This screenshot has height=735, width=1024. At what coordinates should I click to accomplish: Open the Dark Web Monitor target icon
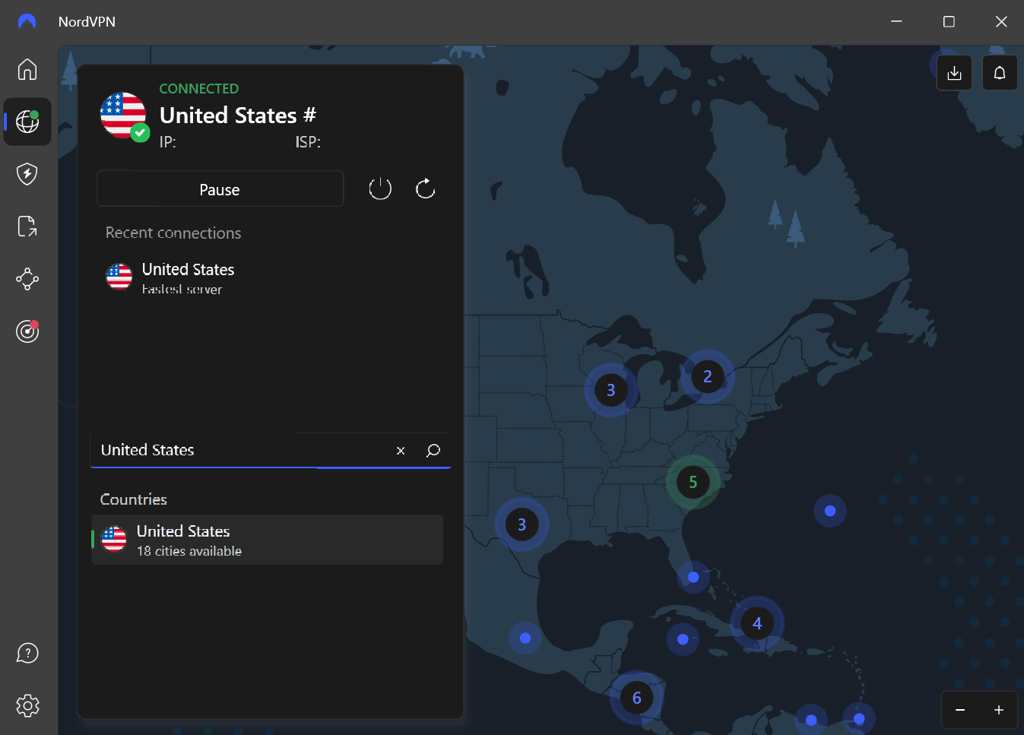[x=27, y=331]
